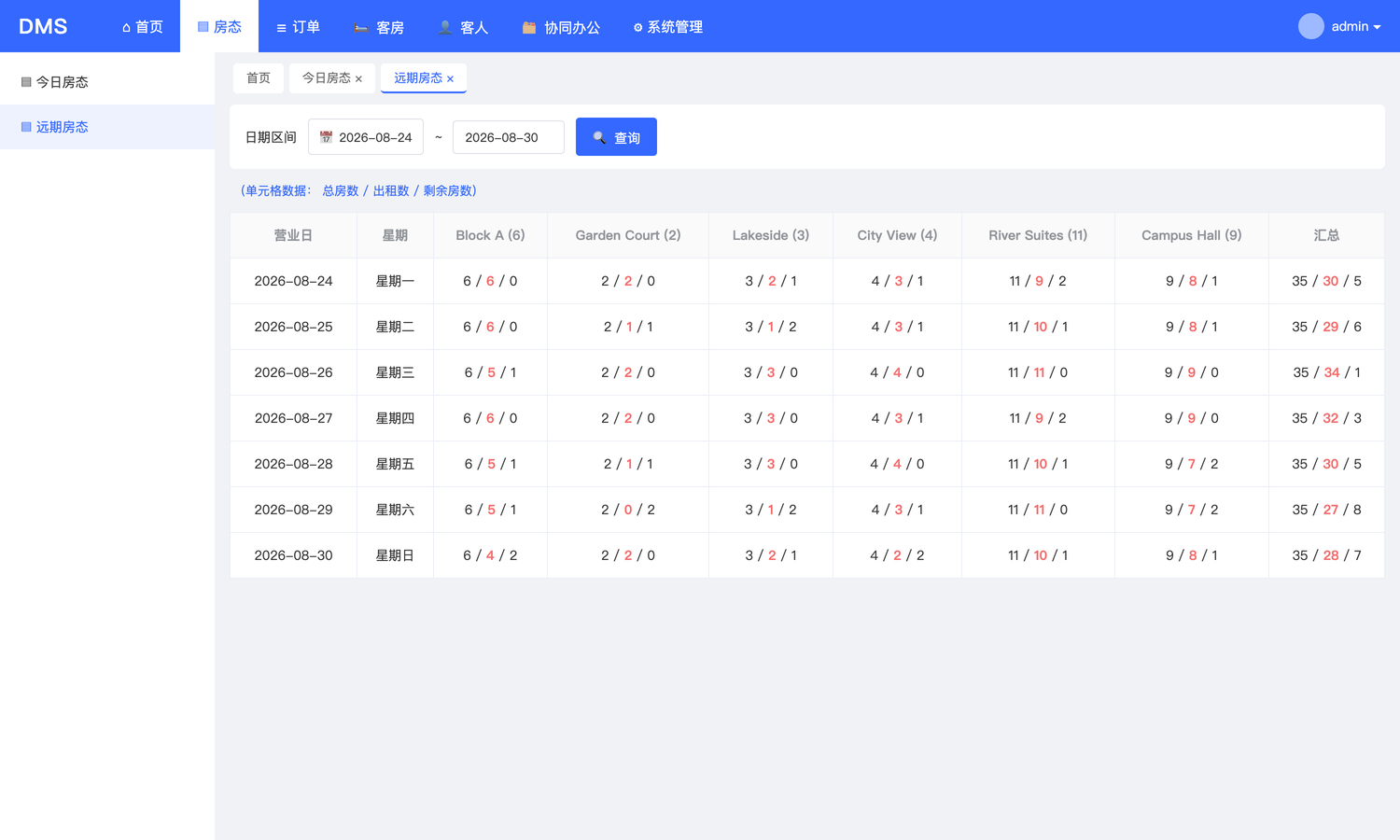Click the Campus Hall (9) column header

1192,235
